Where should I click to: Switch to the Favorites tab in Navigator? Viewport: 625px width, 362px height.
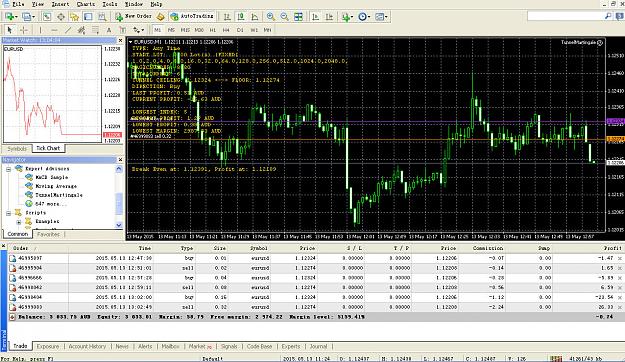tap(48, 234)
